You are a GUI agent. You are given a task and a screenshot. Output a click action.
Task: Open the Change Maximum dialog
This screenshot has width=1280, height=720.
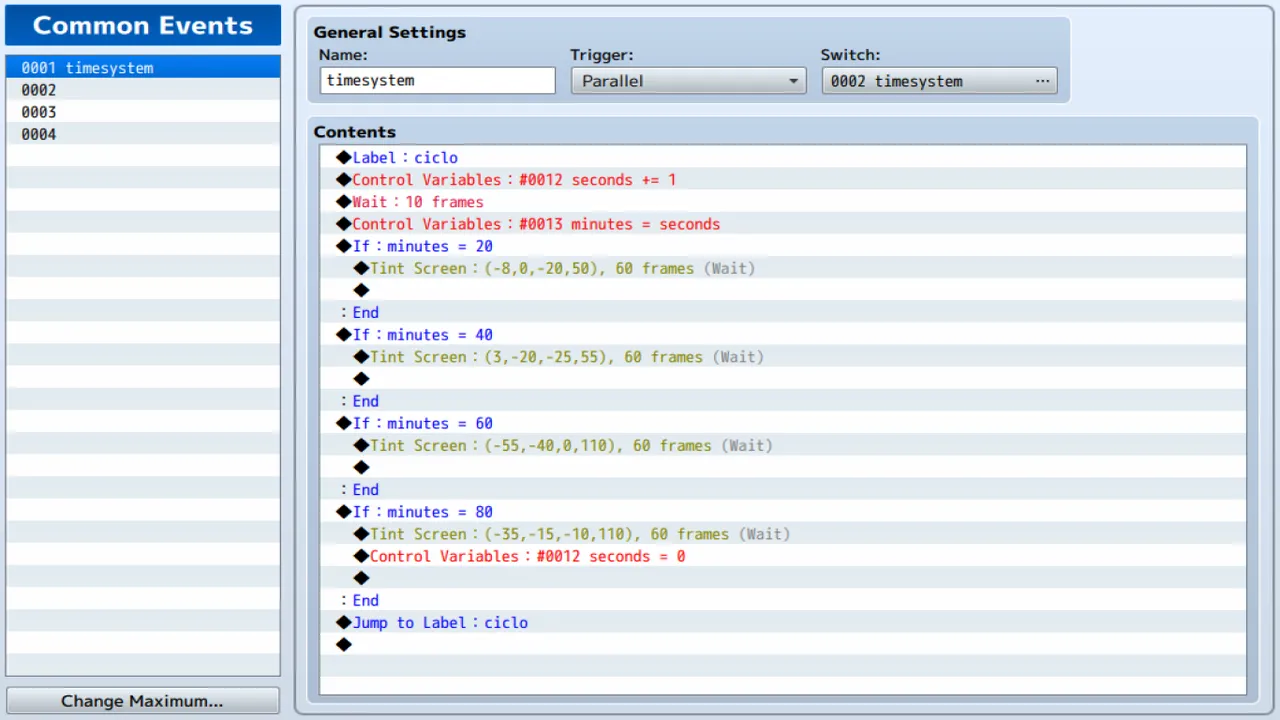coord(143,701)
